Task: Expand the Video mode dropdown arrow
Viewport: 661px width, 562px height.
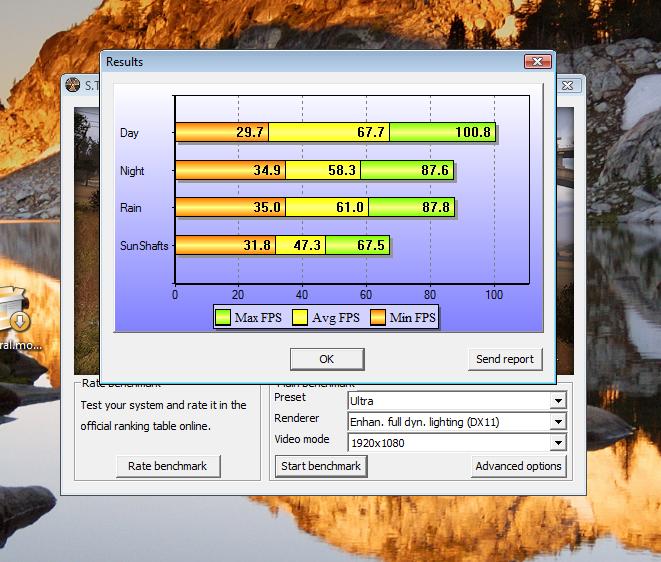Action: 558,443
